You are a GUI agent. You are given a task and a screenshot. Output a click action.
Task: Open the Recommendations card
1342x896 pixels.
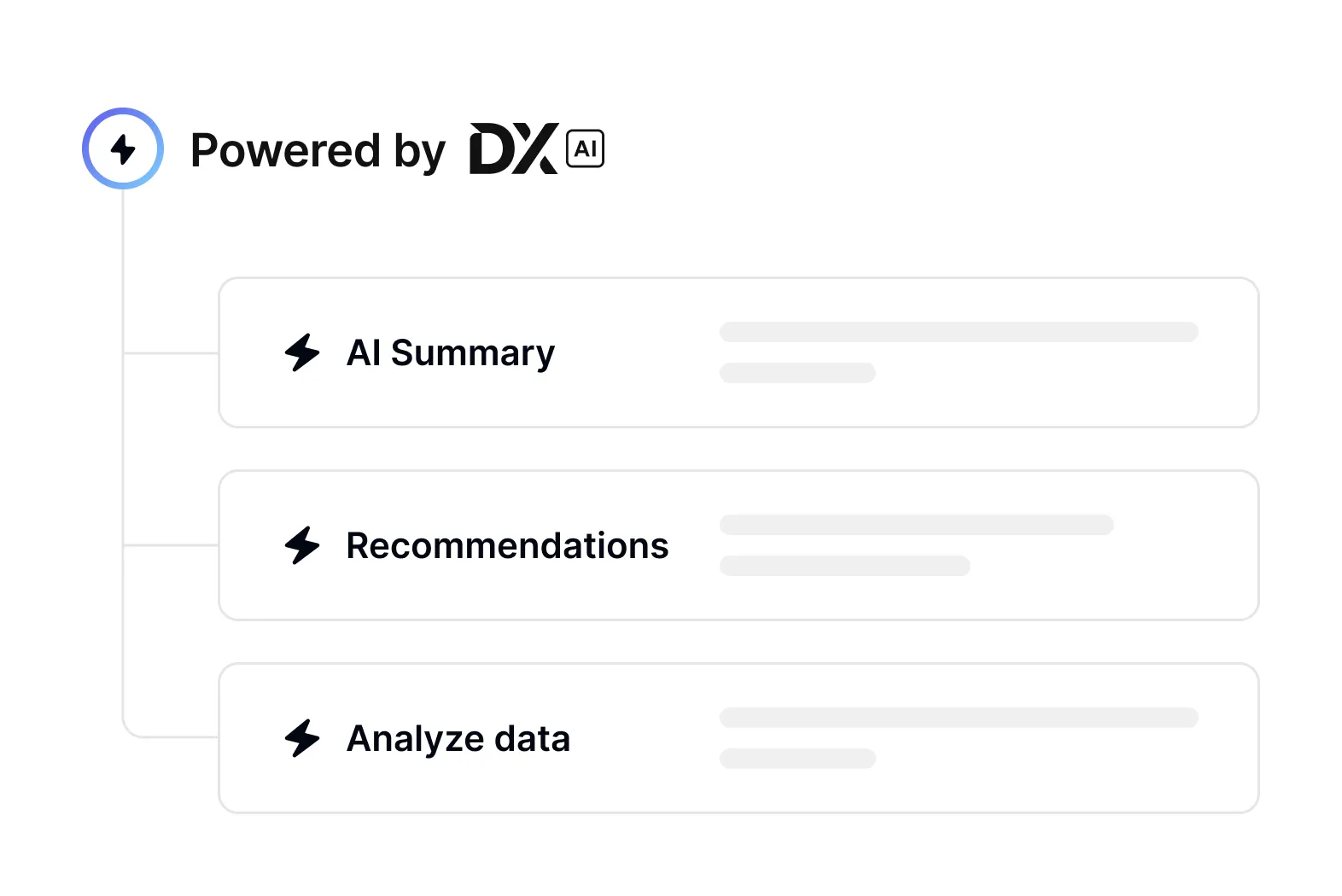click(738, 545)
